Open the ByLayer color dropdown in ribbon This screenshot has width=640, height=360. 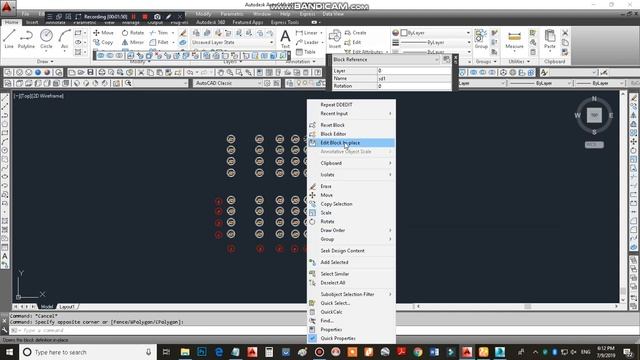pos(436,33)
